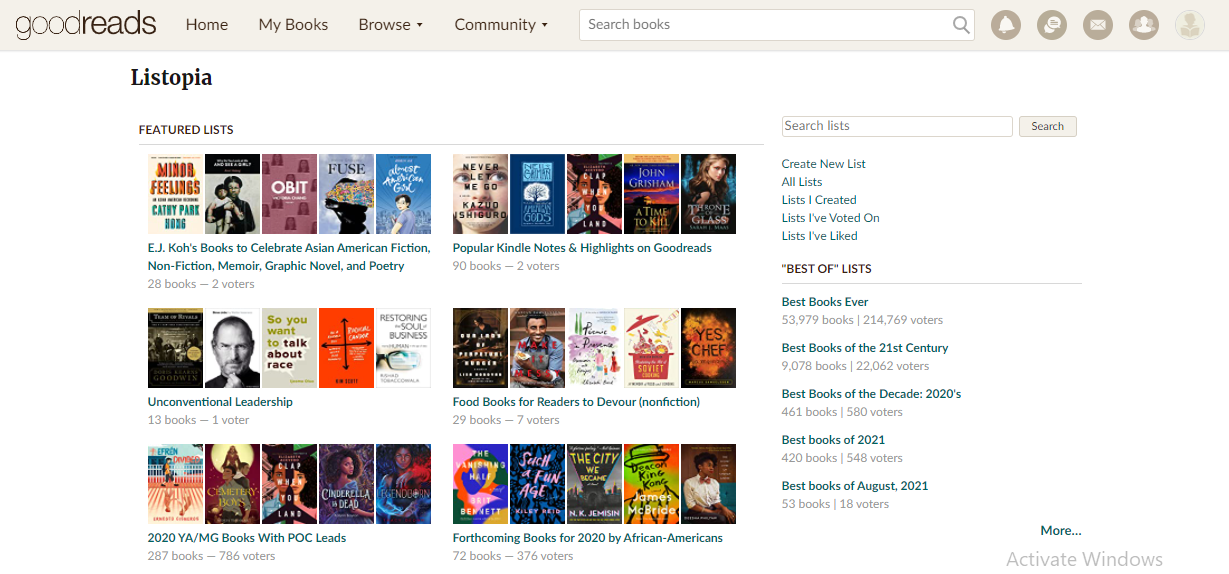This screenshot has width=1229, height=574.
Task: Click the Deacon King Kong cover
Action: [x=651, y=484]
